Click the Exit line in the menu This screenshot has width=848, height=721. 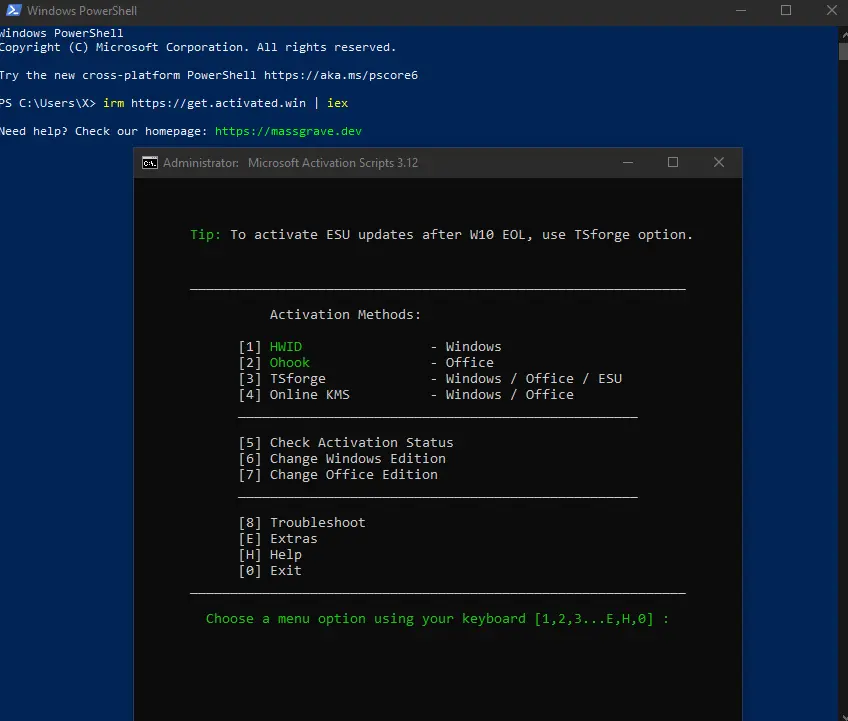pos(270,571)
